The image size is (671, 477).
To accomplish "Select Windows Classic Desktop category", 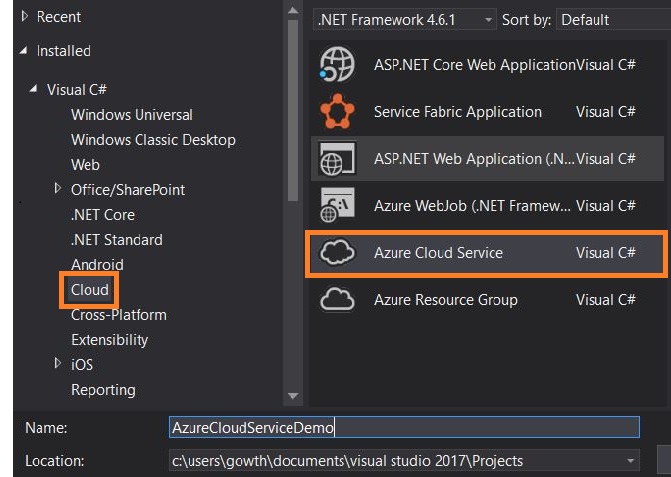I will (153, 140).
